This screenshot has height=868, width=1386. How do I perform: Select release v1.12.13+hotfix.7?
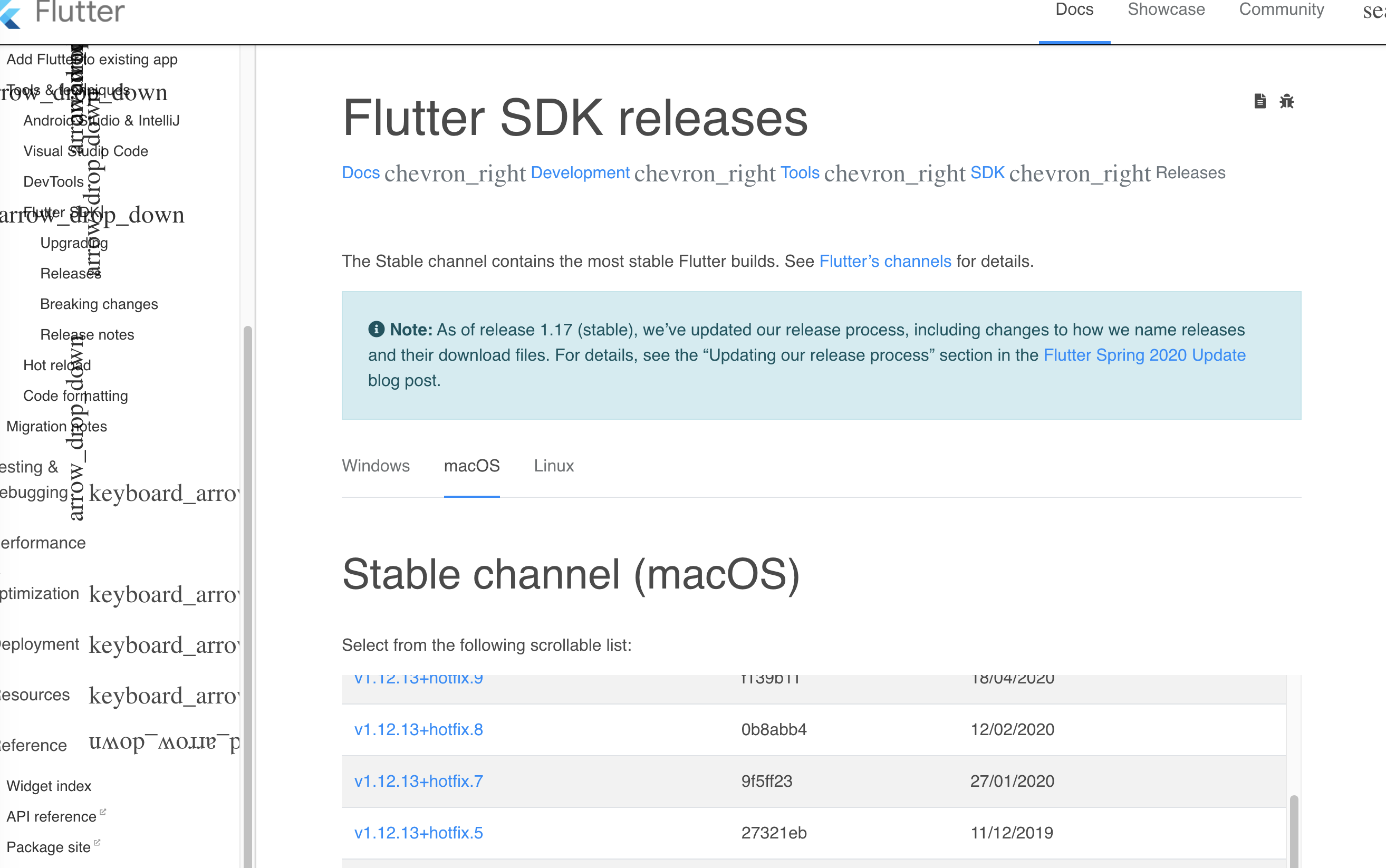click(x=418, y=781)
